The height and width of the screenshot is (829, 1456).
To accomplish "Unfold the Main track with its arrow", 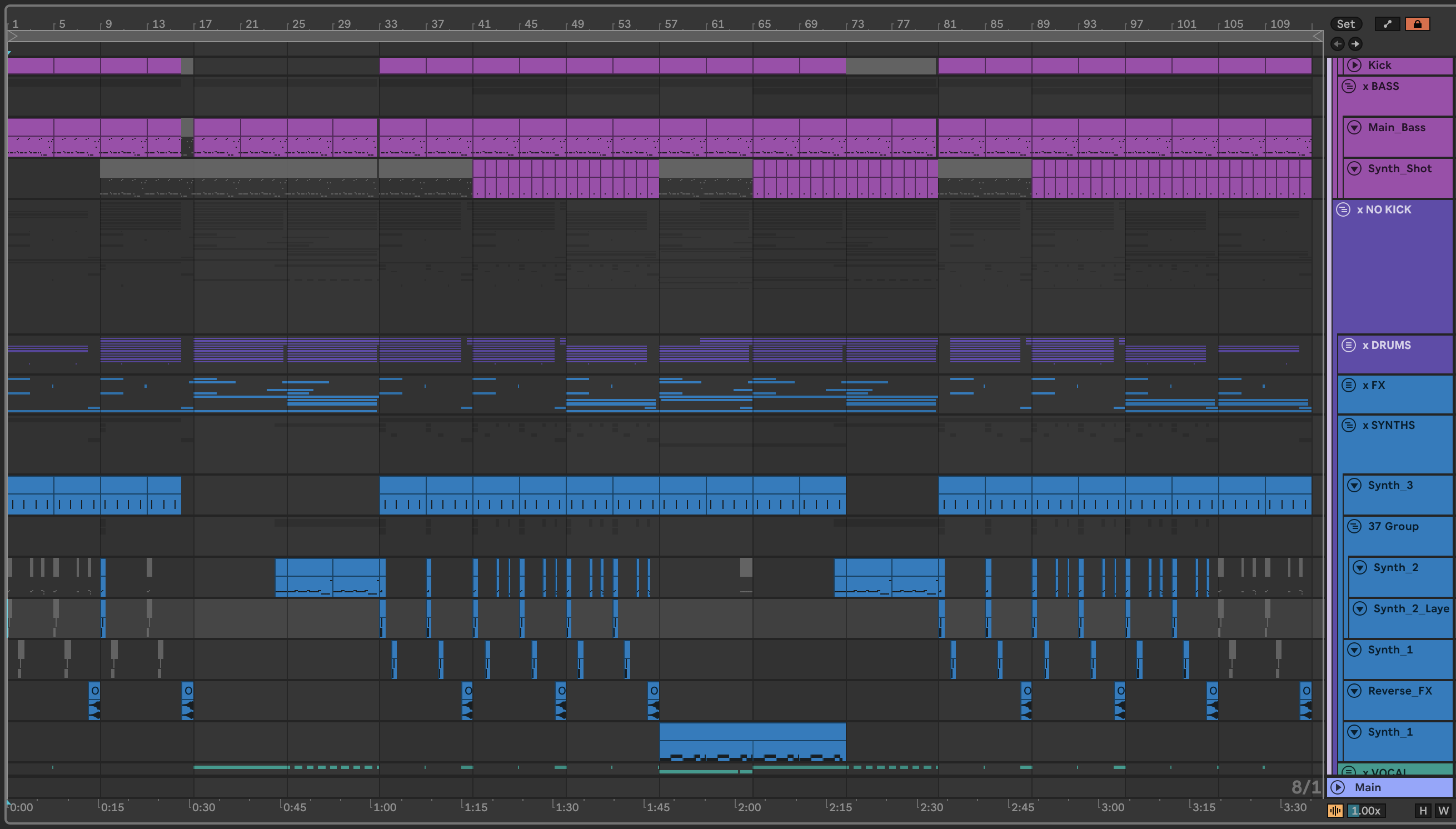I will [x=1338, y=787].
